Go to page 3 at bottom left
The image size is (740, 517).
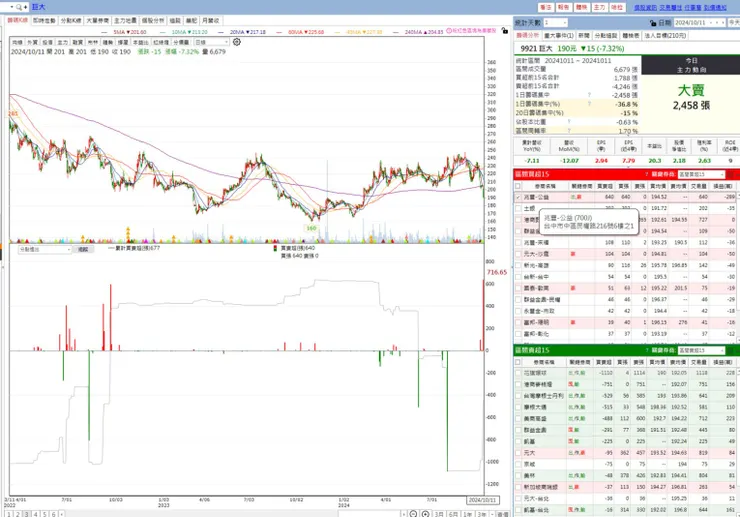click(x=26, y=514)
